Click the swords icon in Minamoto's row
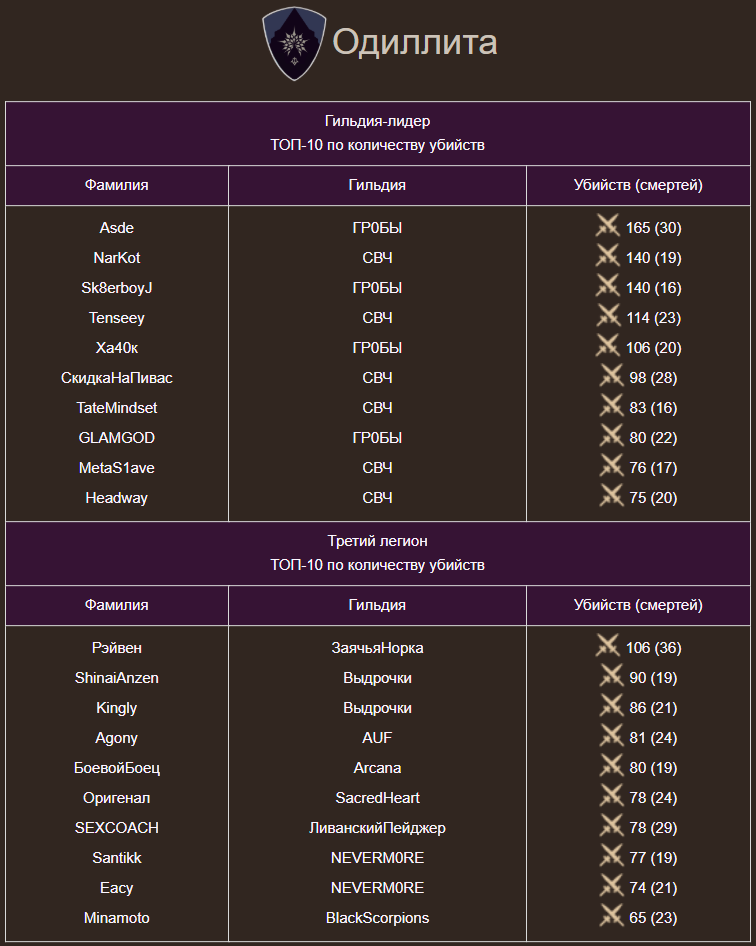The width and height of the screenshot is (756, 946). [611, 916]
